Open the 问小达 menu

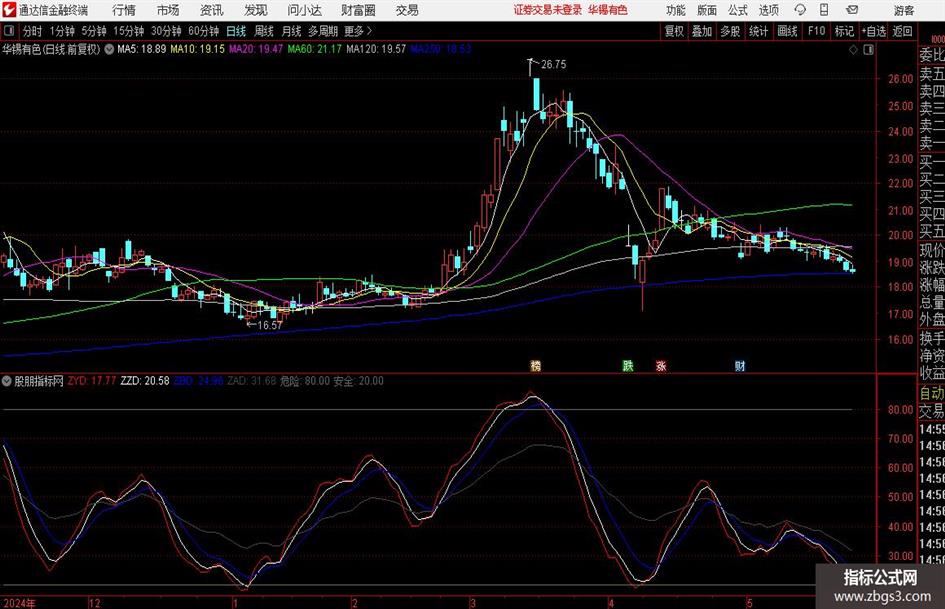304,10
